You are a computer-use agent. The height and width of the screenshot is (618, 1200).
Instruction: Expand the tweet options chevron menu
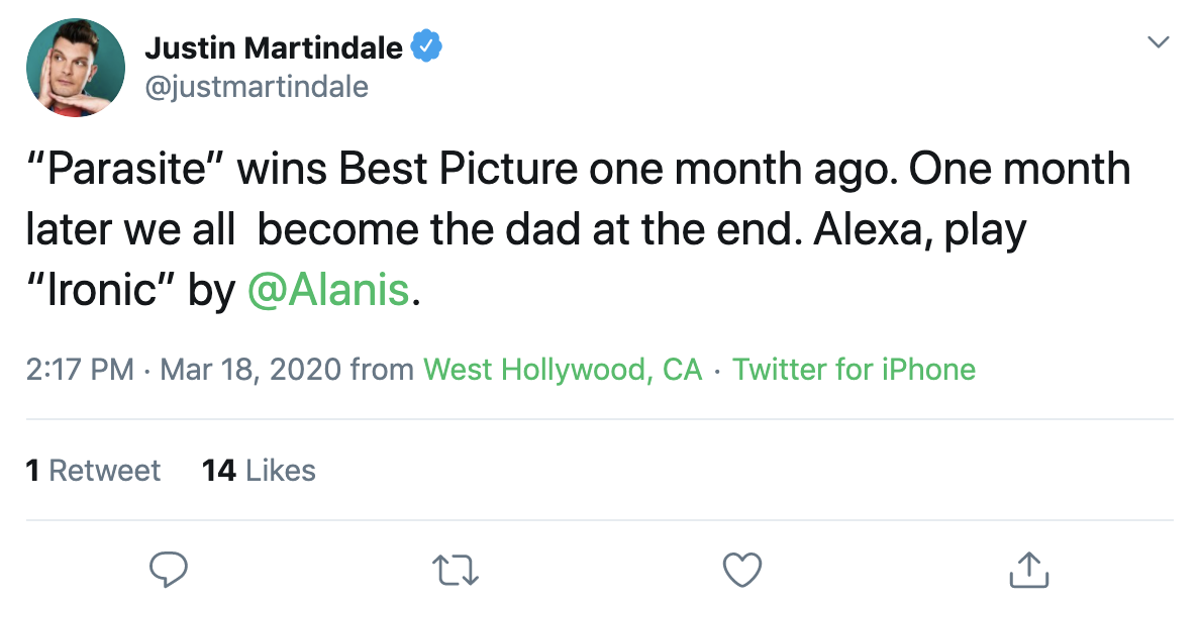[x=1158, y=42]
